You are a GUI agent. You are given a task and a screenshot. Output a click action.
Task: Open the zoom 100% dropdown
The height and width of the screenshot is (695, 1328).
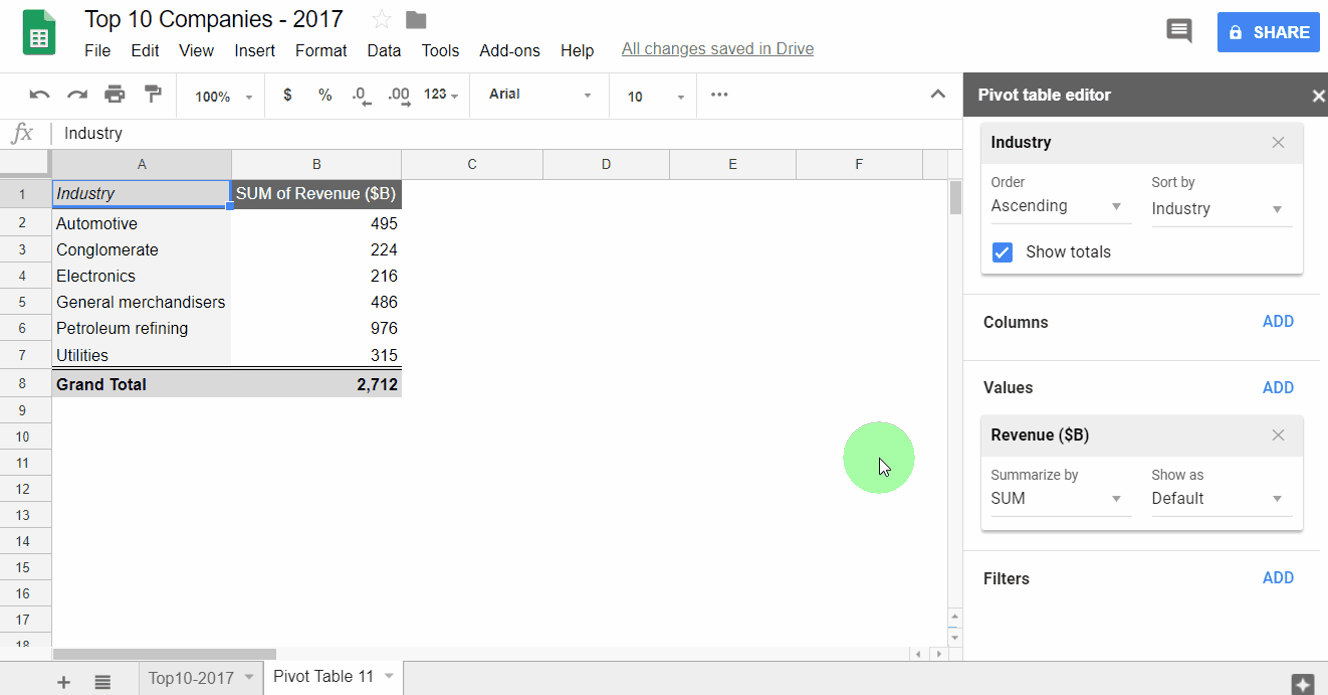point(223,96)
